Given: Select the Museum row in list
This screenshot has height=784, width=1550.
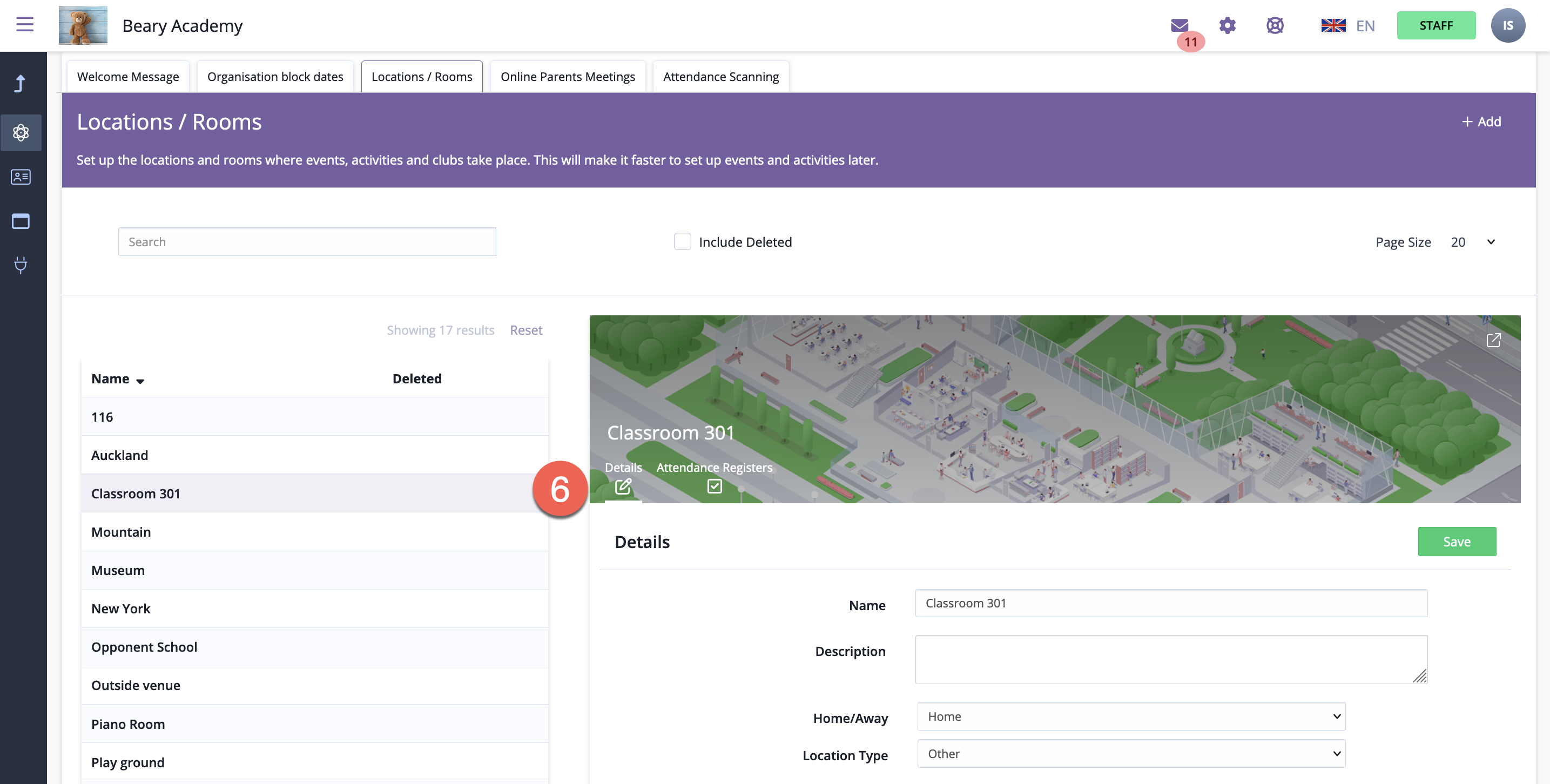Looking at the screenshot, I should [x=118, y=570].
